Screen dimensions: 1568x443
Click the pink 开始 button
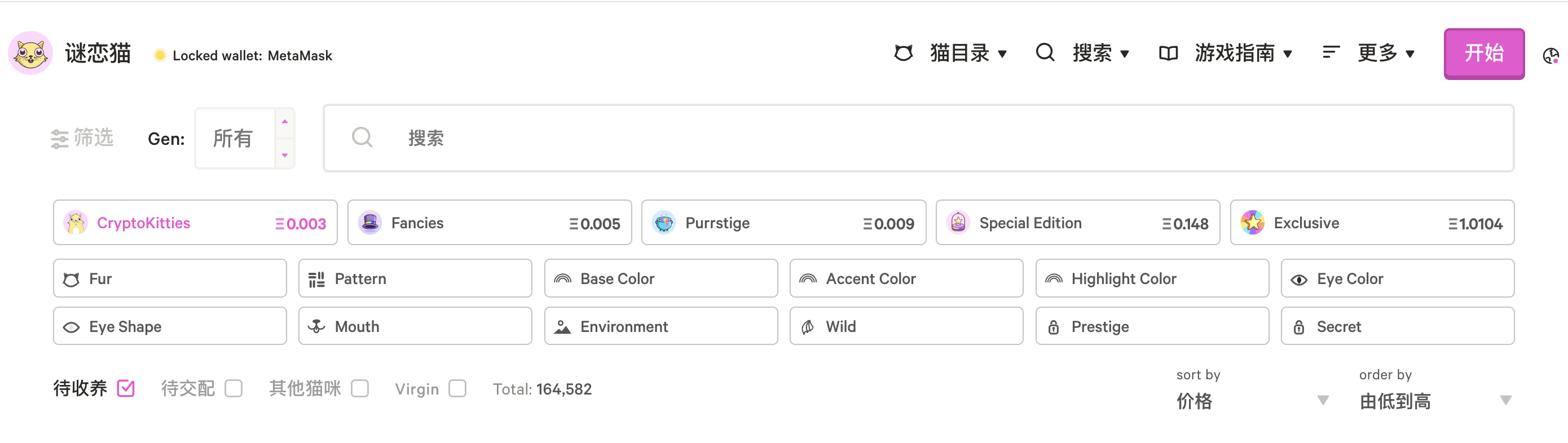(1484, 54)
